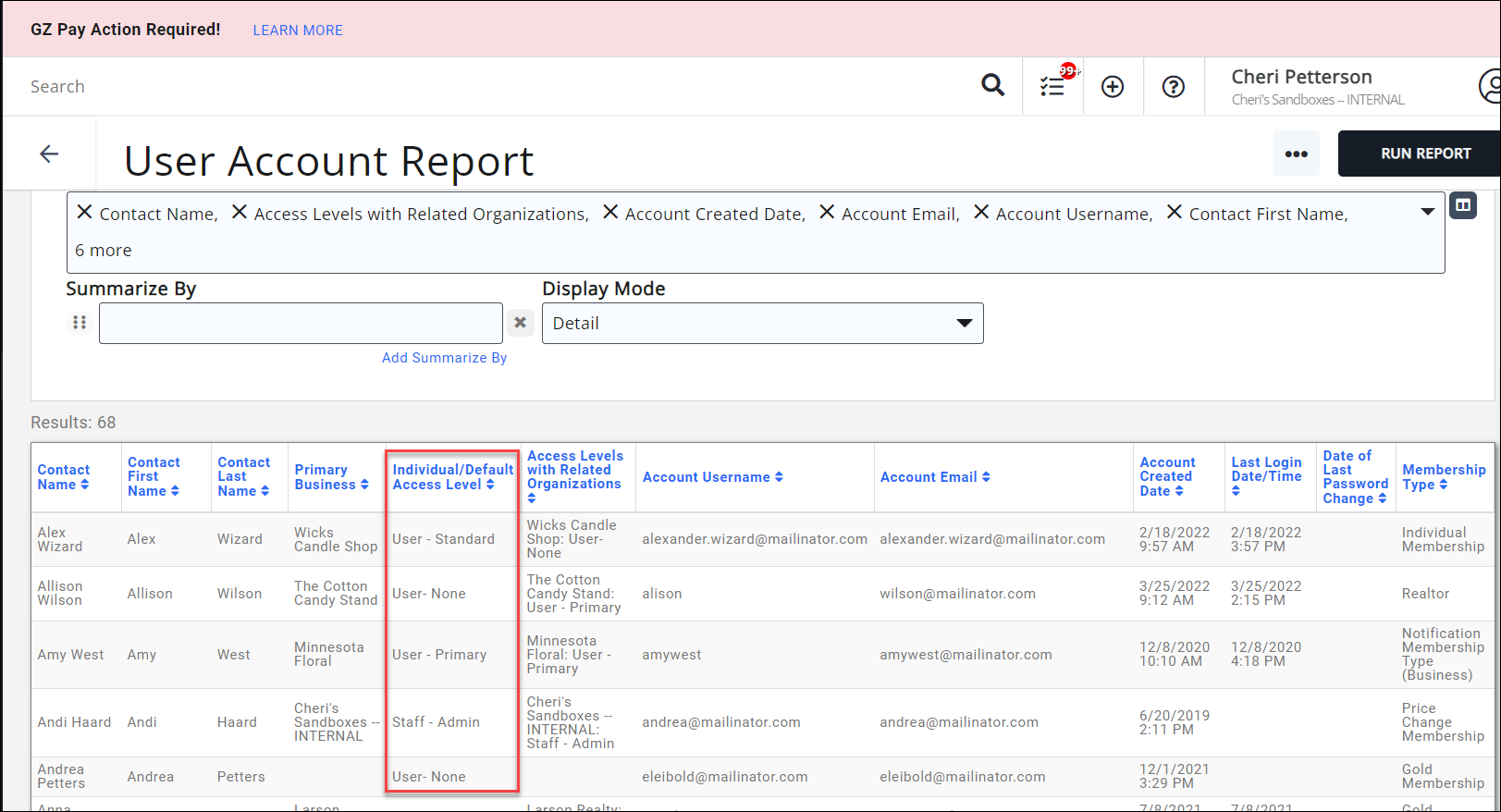The width and height of the screenshot is (1501, 812).
Task: Expand the fields to display dropdown arrow
Action: pyautogui.click(x=1427, y=213)
